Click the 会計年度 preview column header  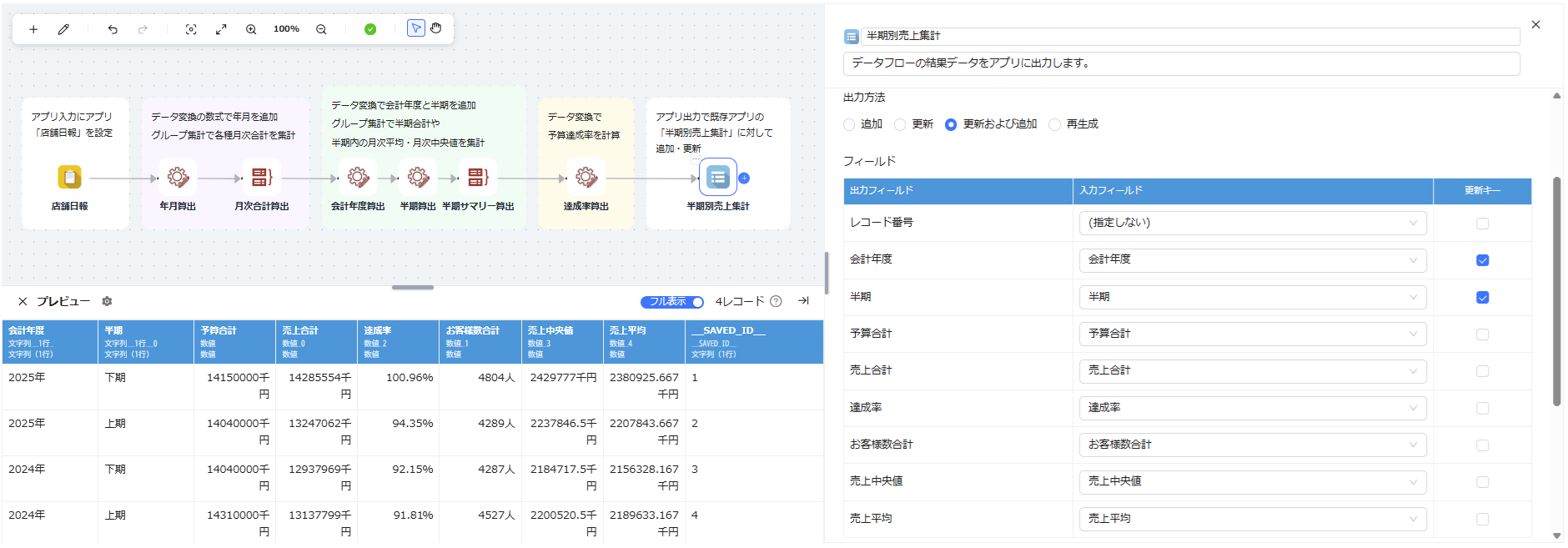pos(50,342)
